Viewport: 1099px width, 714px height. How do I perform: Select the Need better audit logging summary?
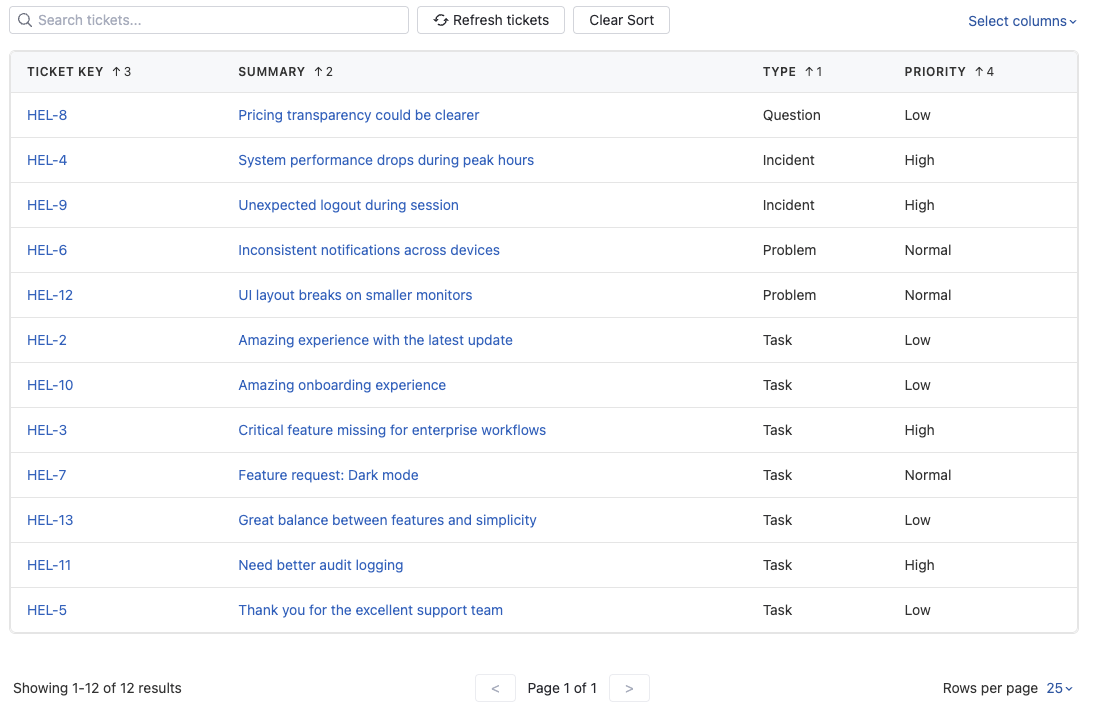(320, 565)
